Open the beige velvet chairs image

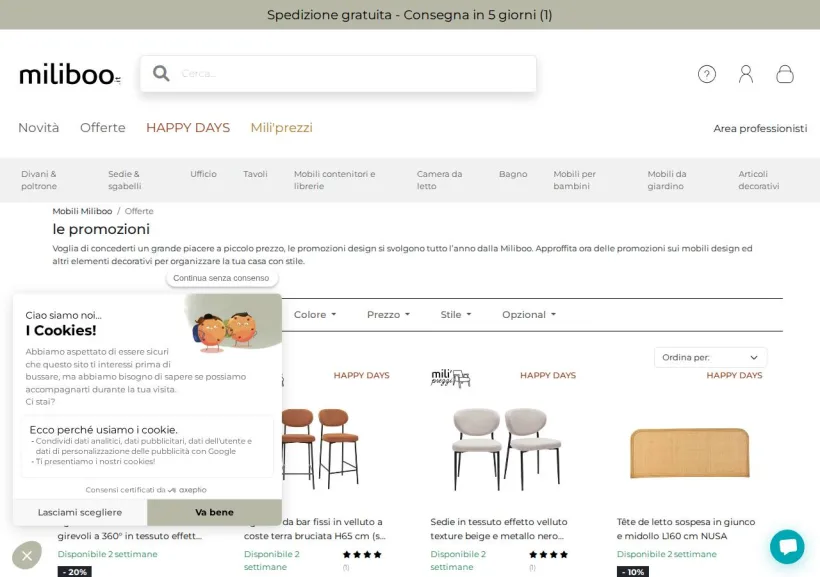(x=506, y=448)
